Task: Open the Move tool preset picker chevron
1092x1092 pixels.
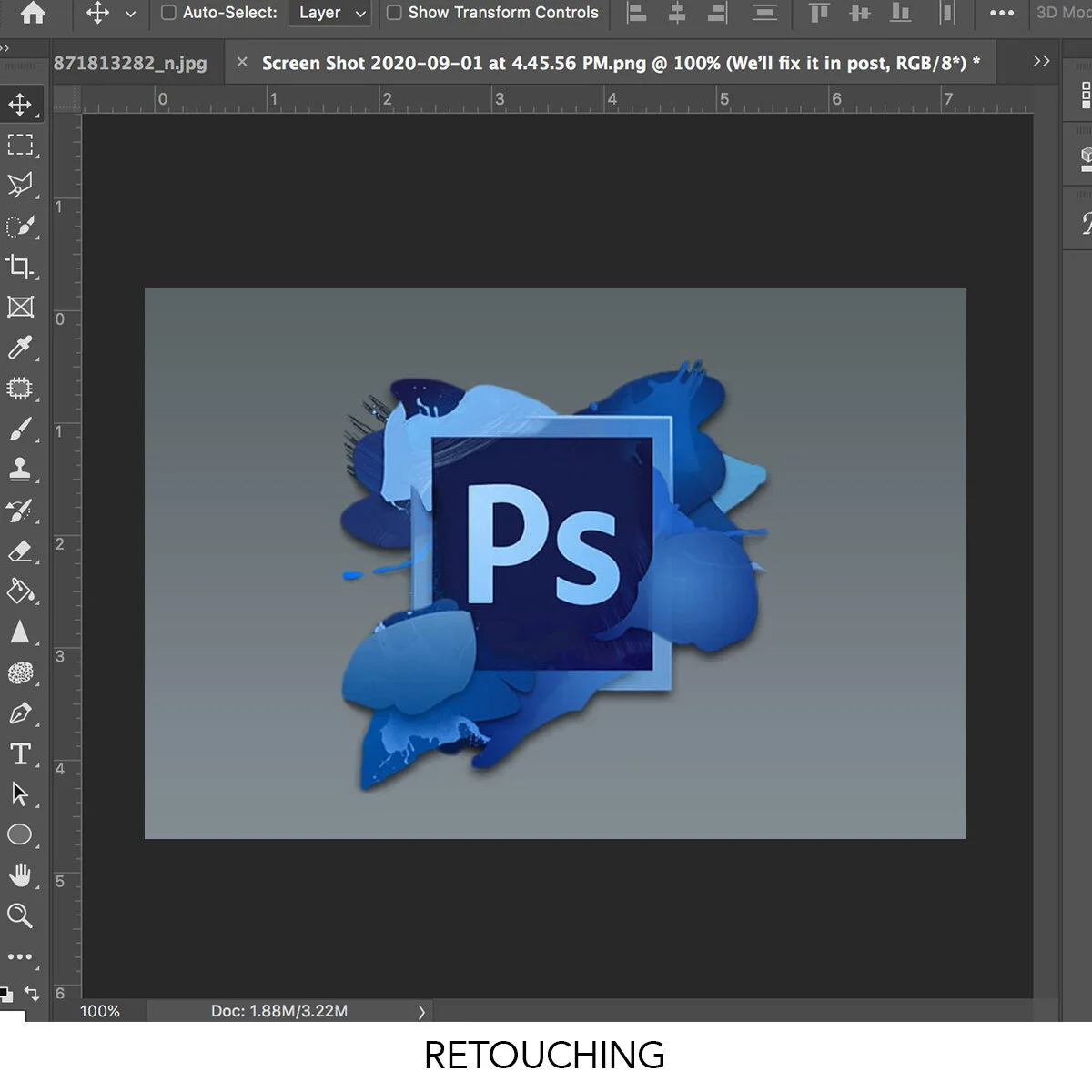Action: click(130, 14)
